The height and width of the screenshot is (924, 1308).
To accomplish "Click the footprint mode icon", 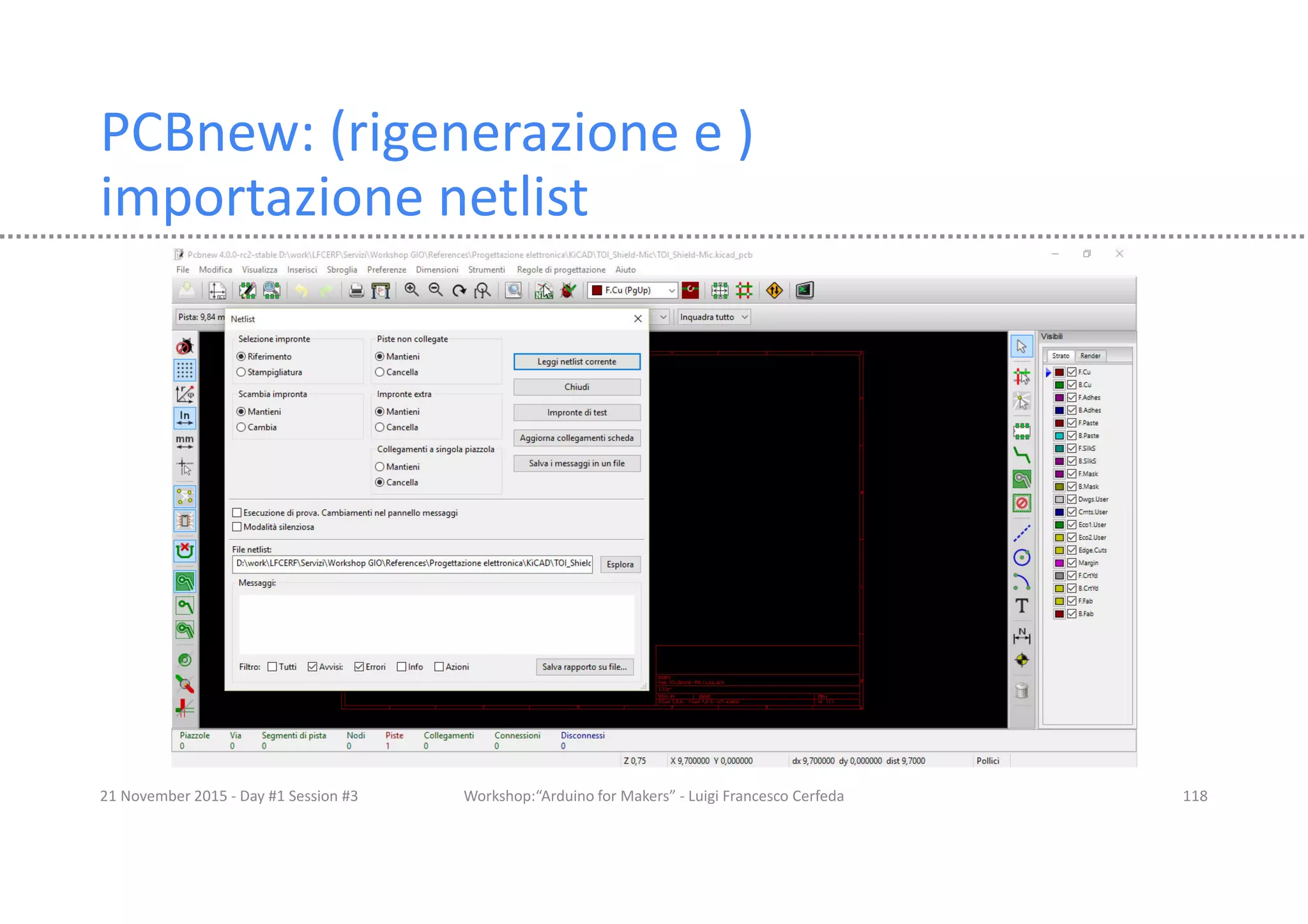I will (720, 291).
